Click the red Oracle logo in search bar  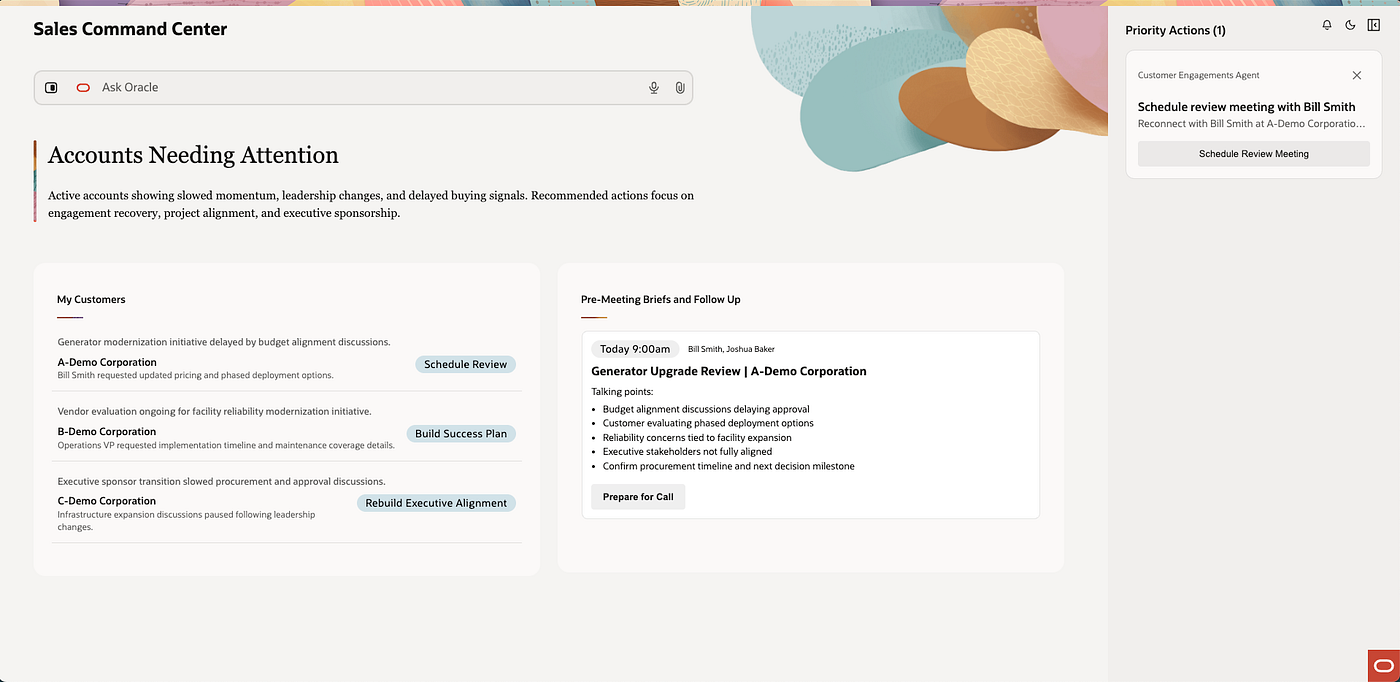coord(83,88)
